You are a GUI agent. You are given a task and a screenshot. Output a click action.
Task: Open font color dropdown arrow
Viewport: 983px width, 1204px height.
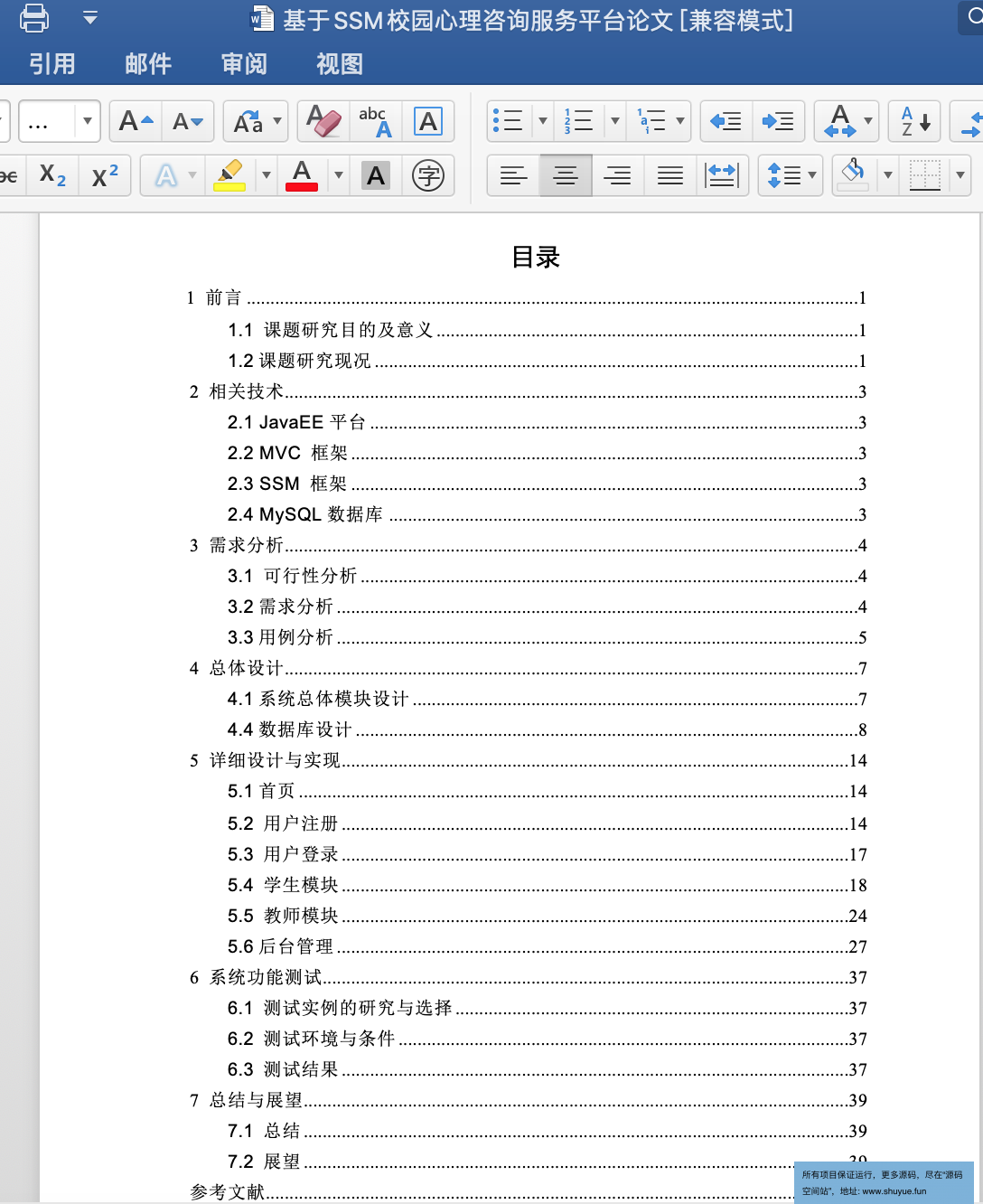(x=338, y=175)
